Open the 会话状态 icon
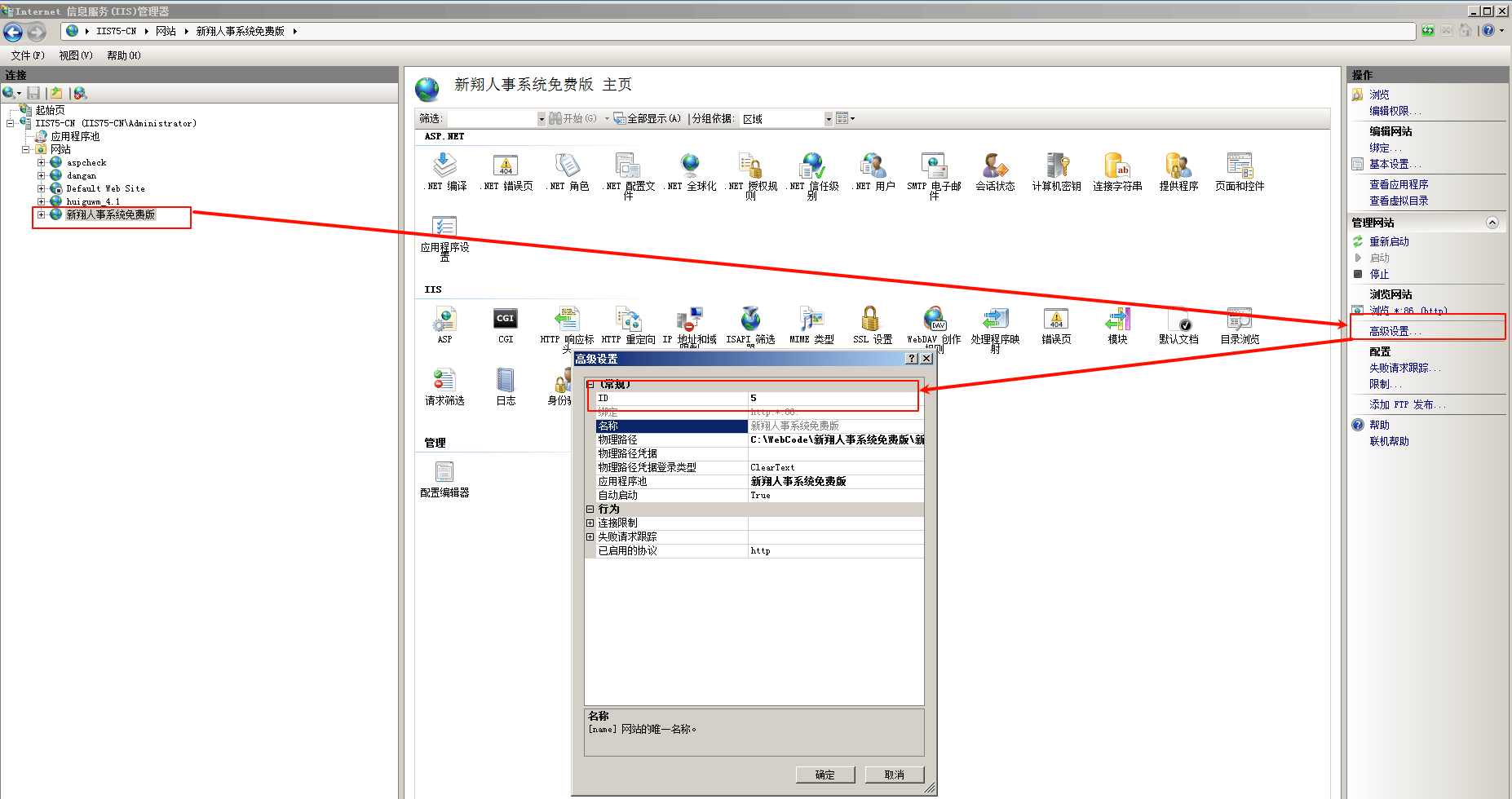Viewport: 1512px width, 799px height. coord(995,166)
